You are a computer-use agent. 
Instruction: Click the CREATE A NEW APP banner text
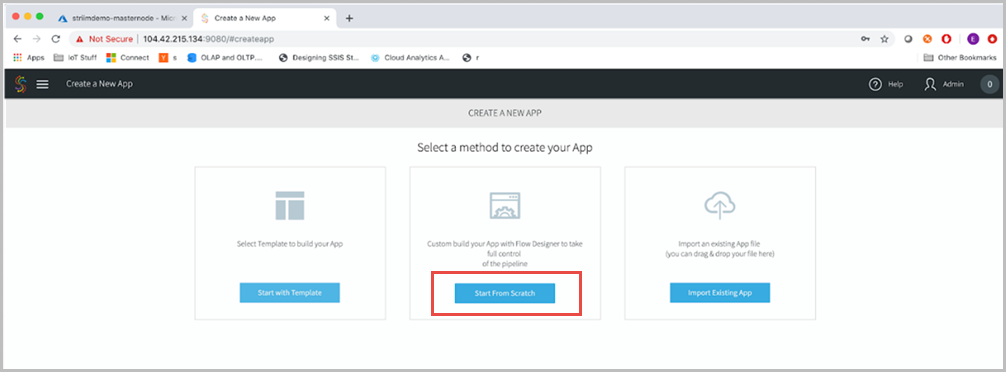(x=504, y=113)
